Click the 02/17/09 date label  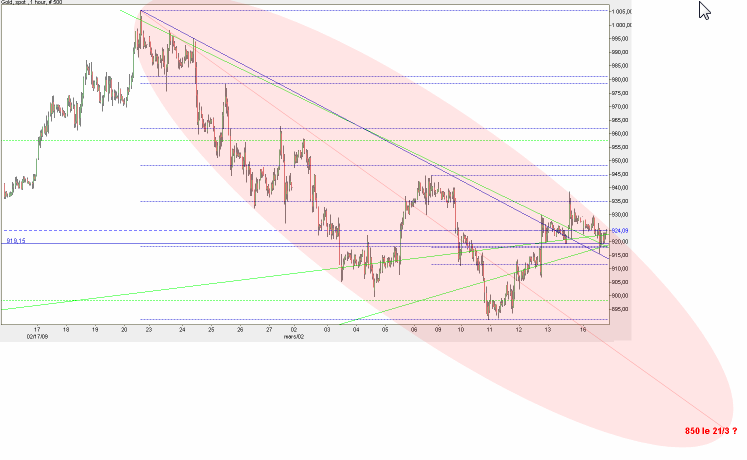coord(38,336)
